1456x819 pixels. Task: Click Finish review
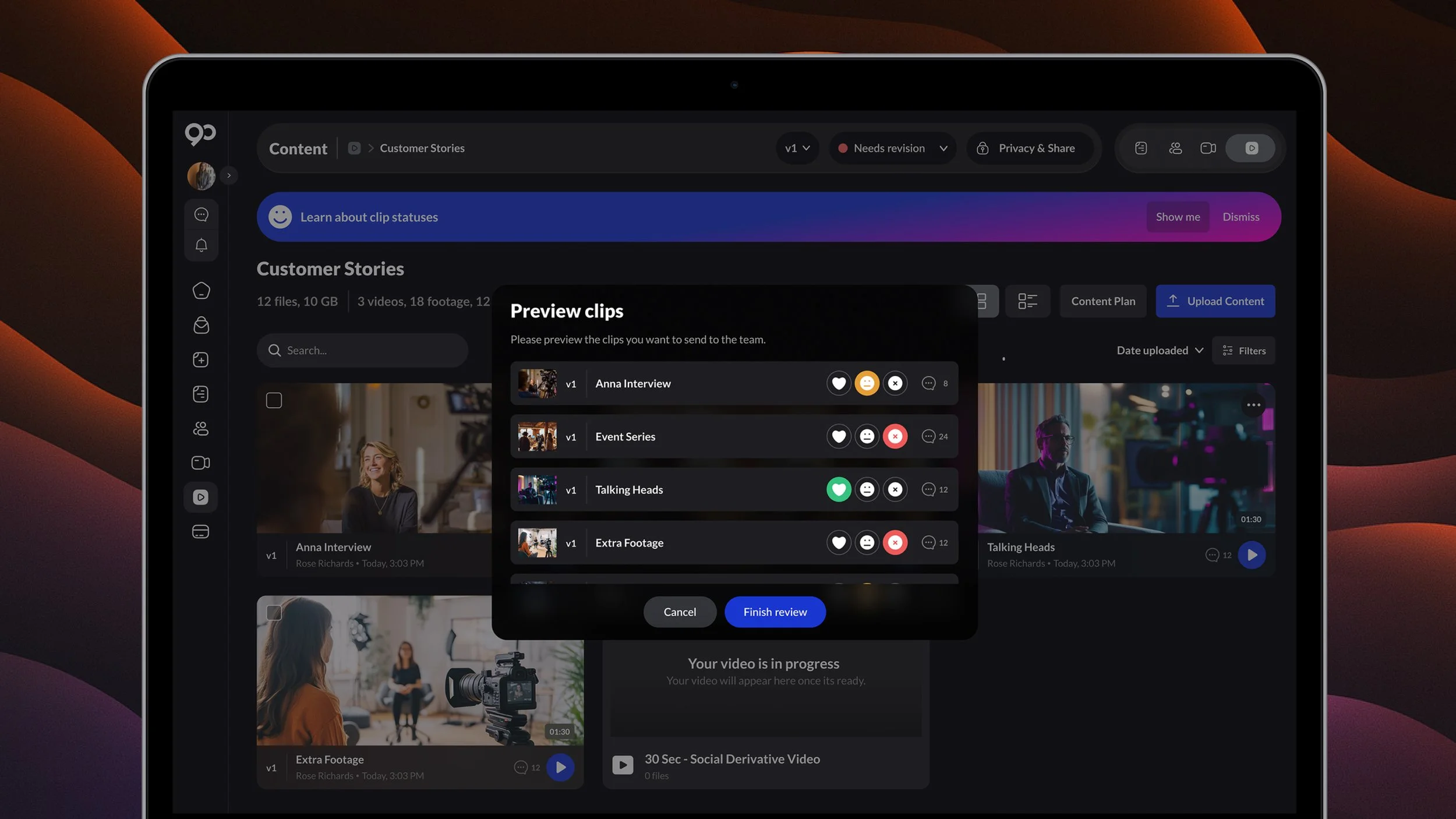tap(775, 612)
